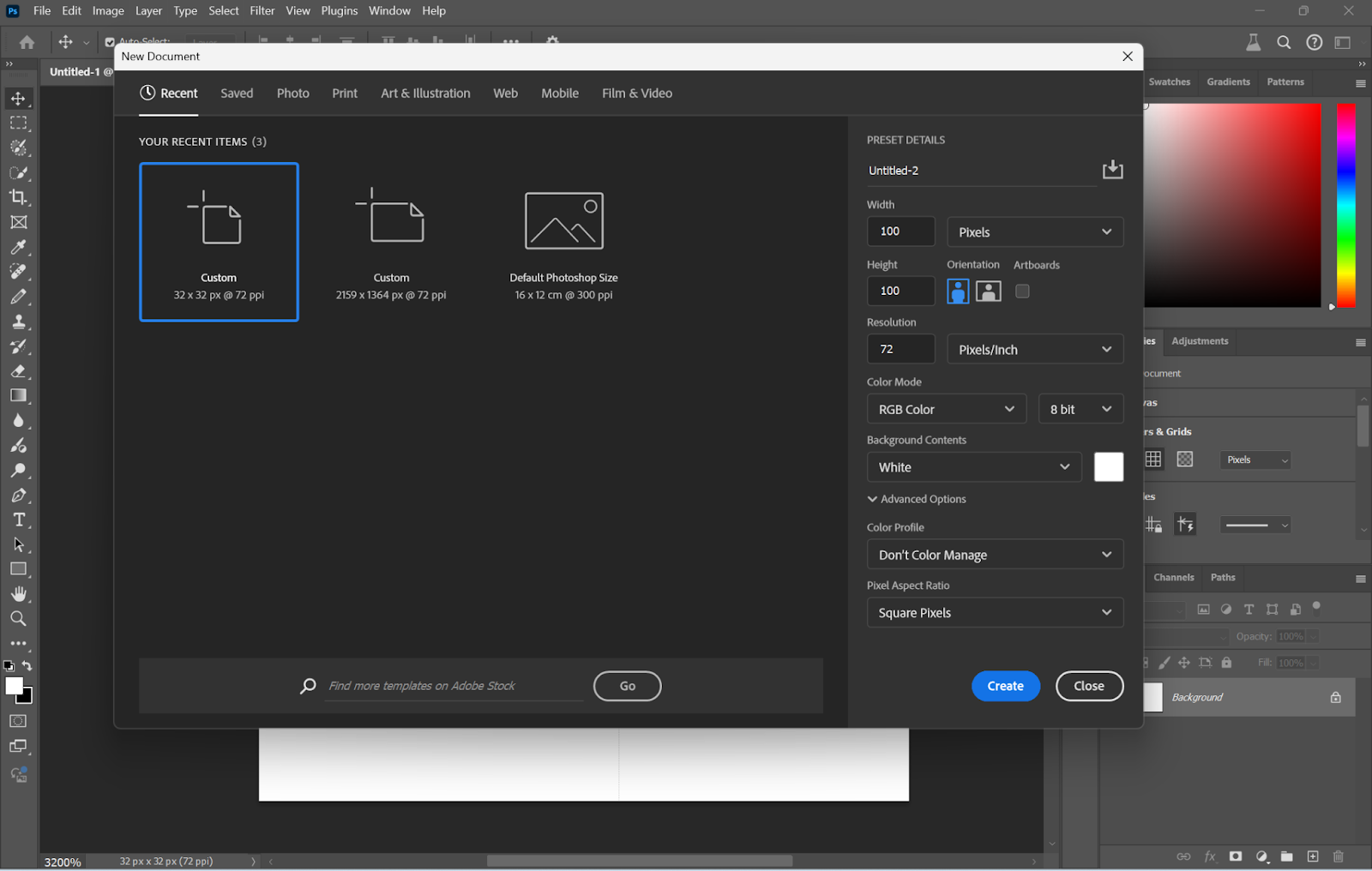Click the background color white swatch
The height and width of the screenshot is (871, 1372).
[1108, 467]
